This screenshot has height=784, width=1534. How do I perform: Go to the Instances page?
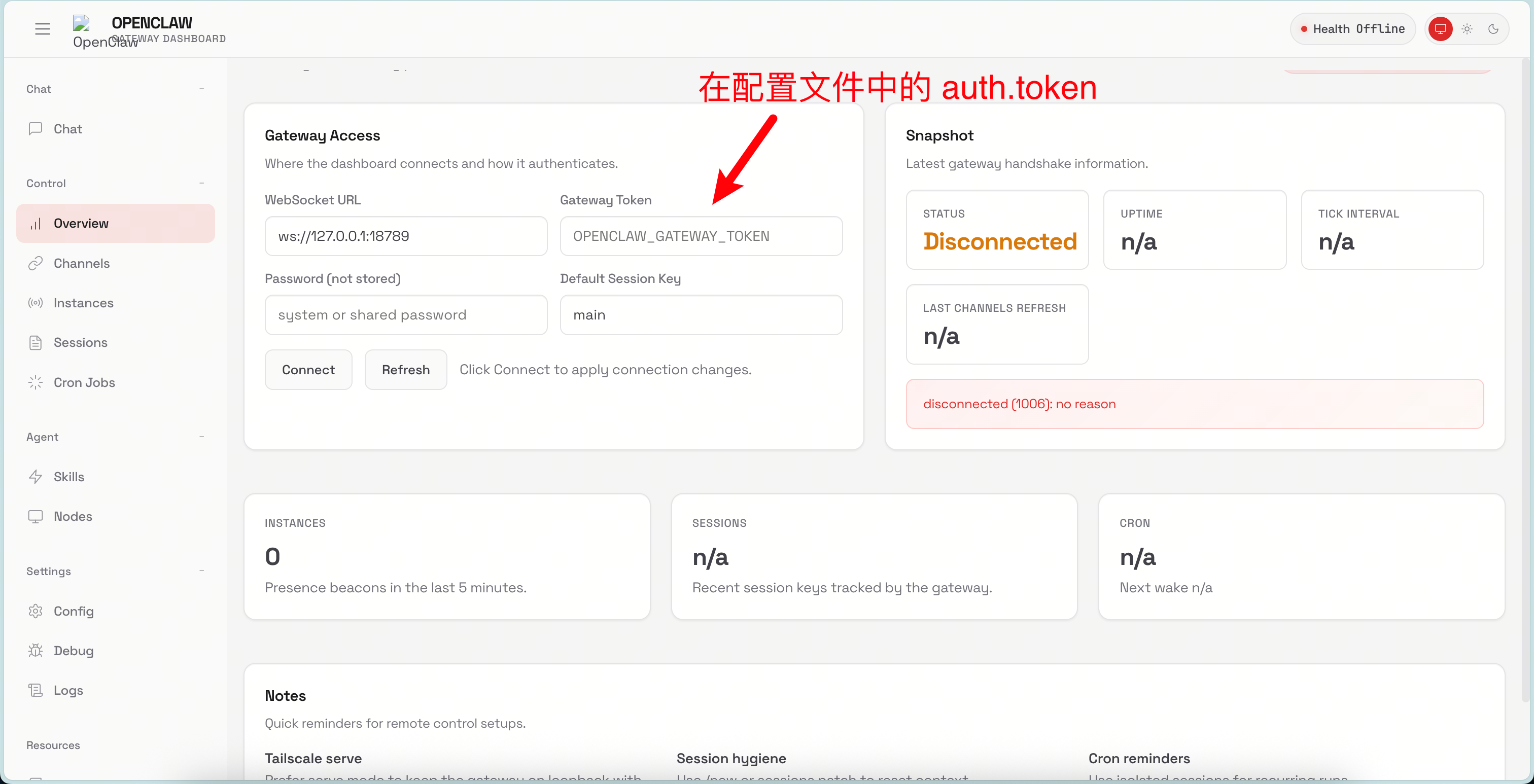[83, 303]
